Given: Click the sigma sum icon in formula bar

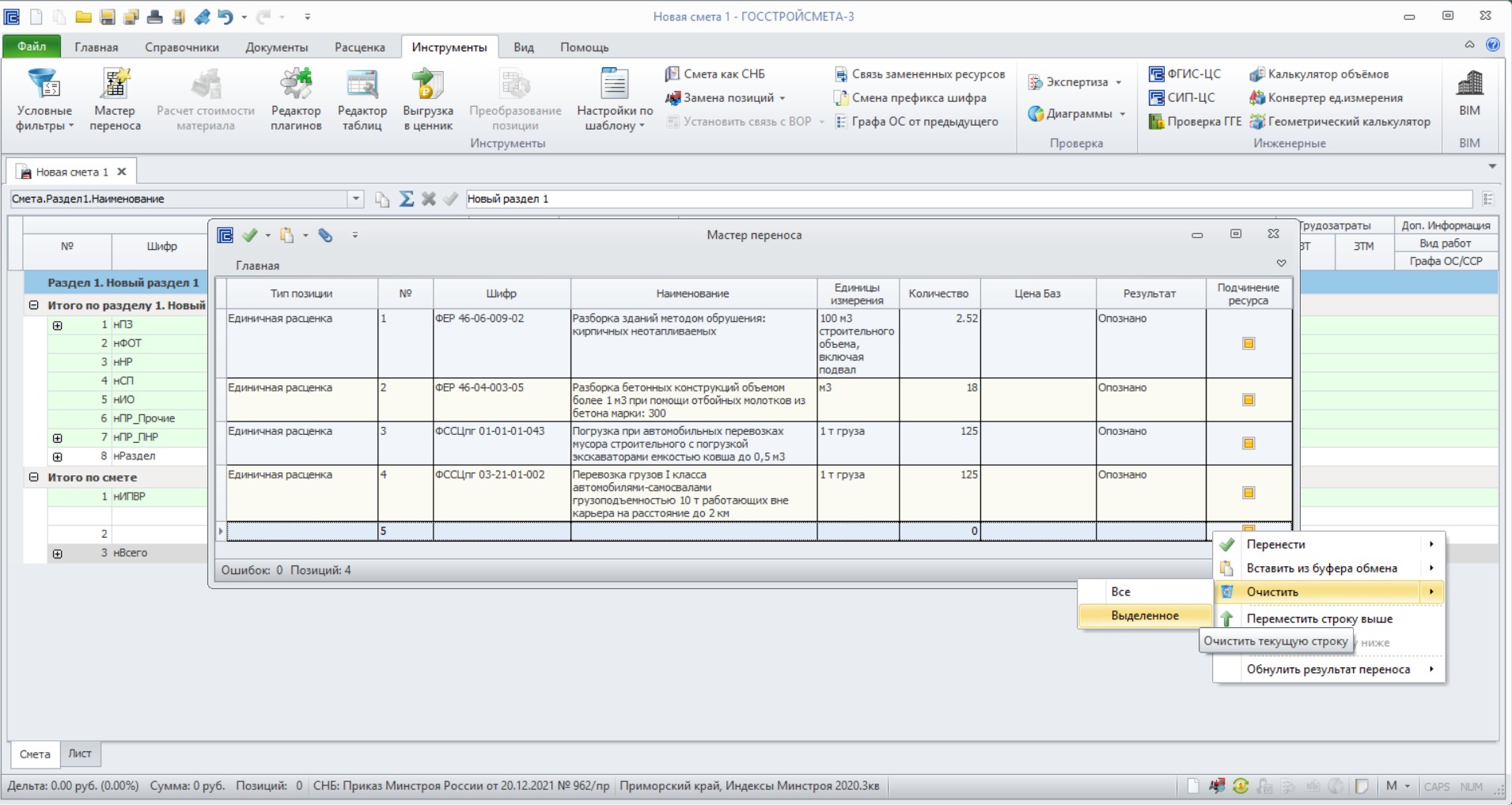Looking at the screenshot, I should click(x=406, y=199).
